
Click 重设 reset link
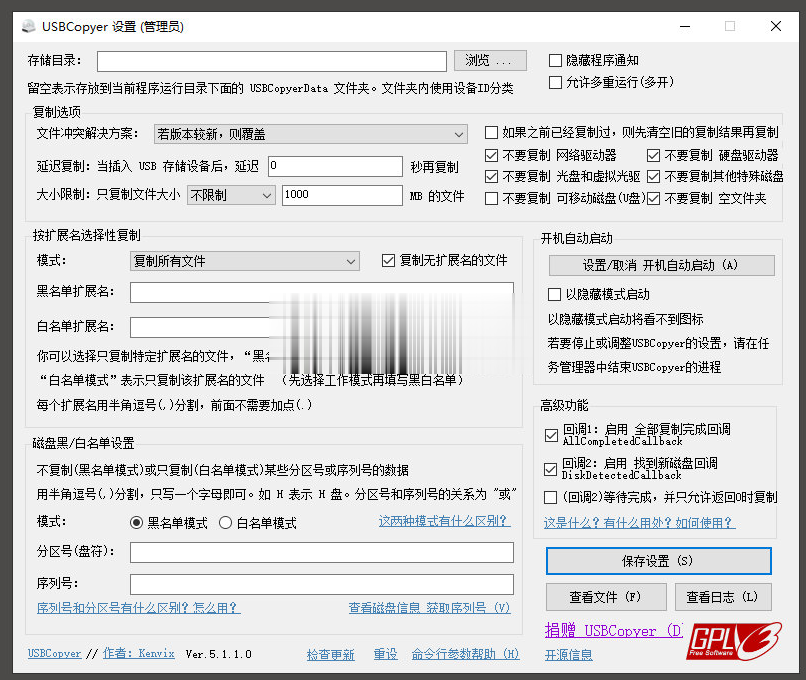(386, 654)
